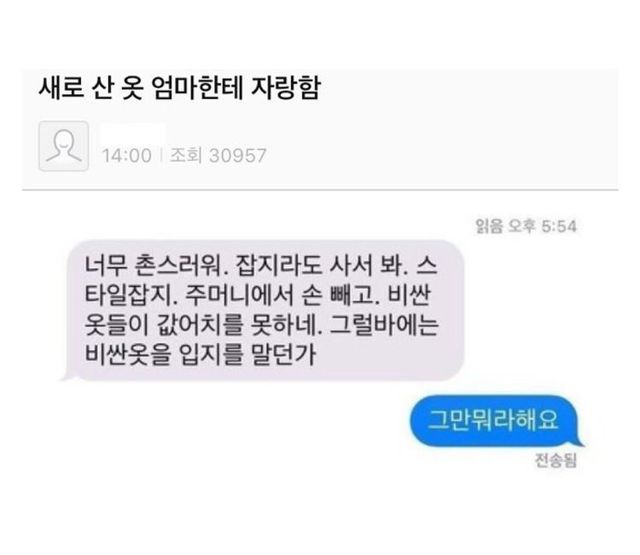Click the last line 비싼옷을 입지를 말던가

point(200,354)
